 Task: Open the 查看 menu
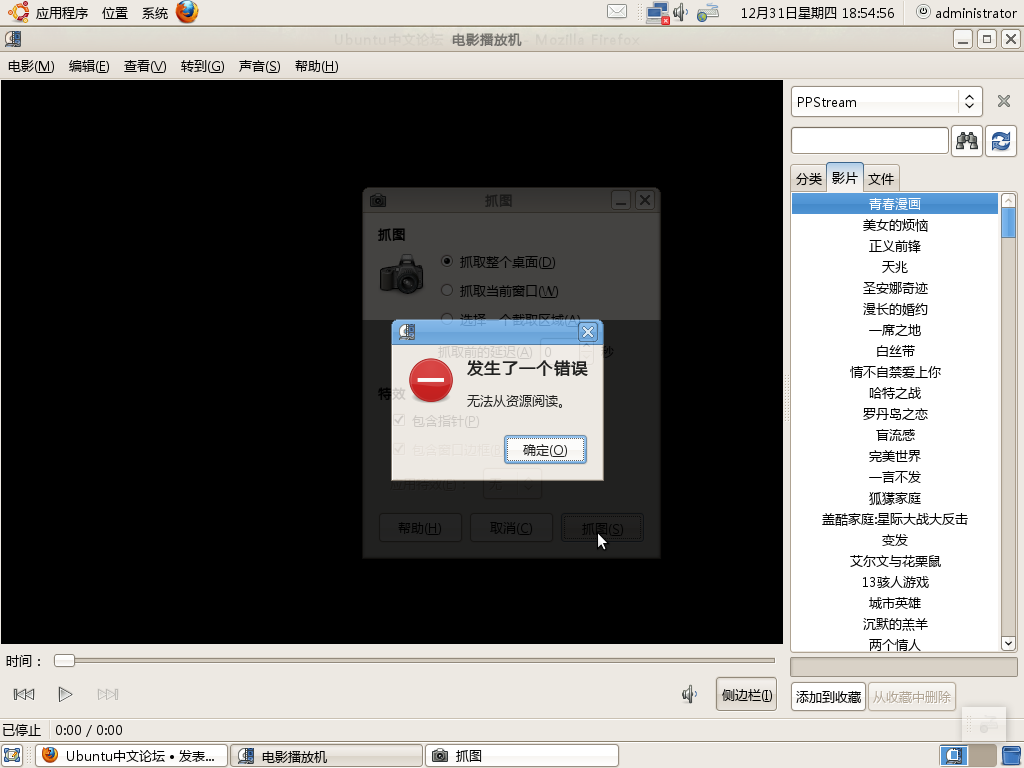point(145,66)
